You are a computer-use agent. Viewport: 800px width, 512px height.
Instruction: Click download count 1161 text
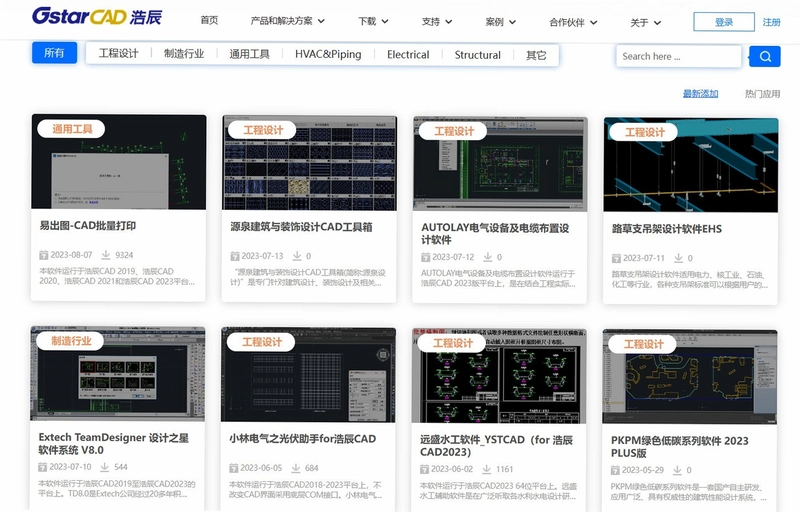click(505, 469)
